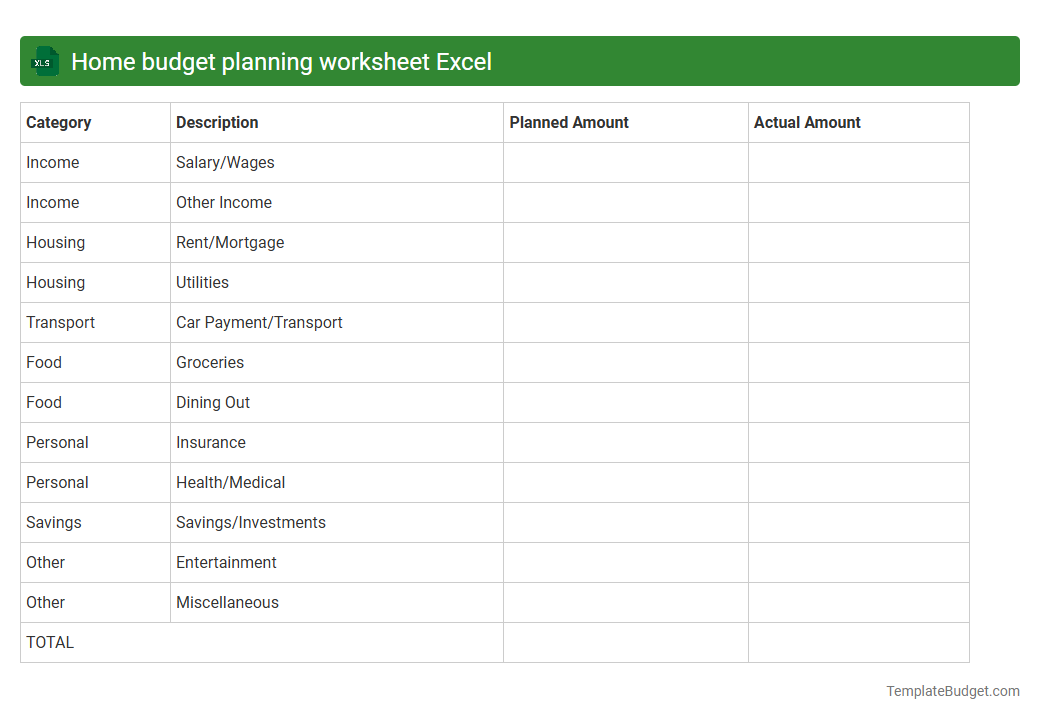Click the Actual Amount column header
The width and height of the screenshot is (1040, 720).
pos(807,122)
